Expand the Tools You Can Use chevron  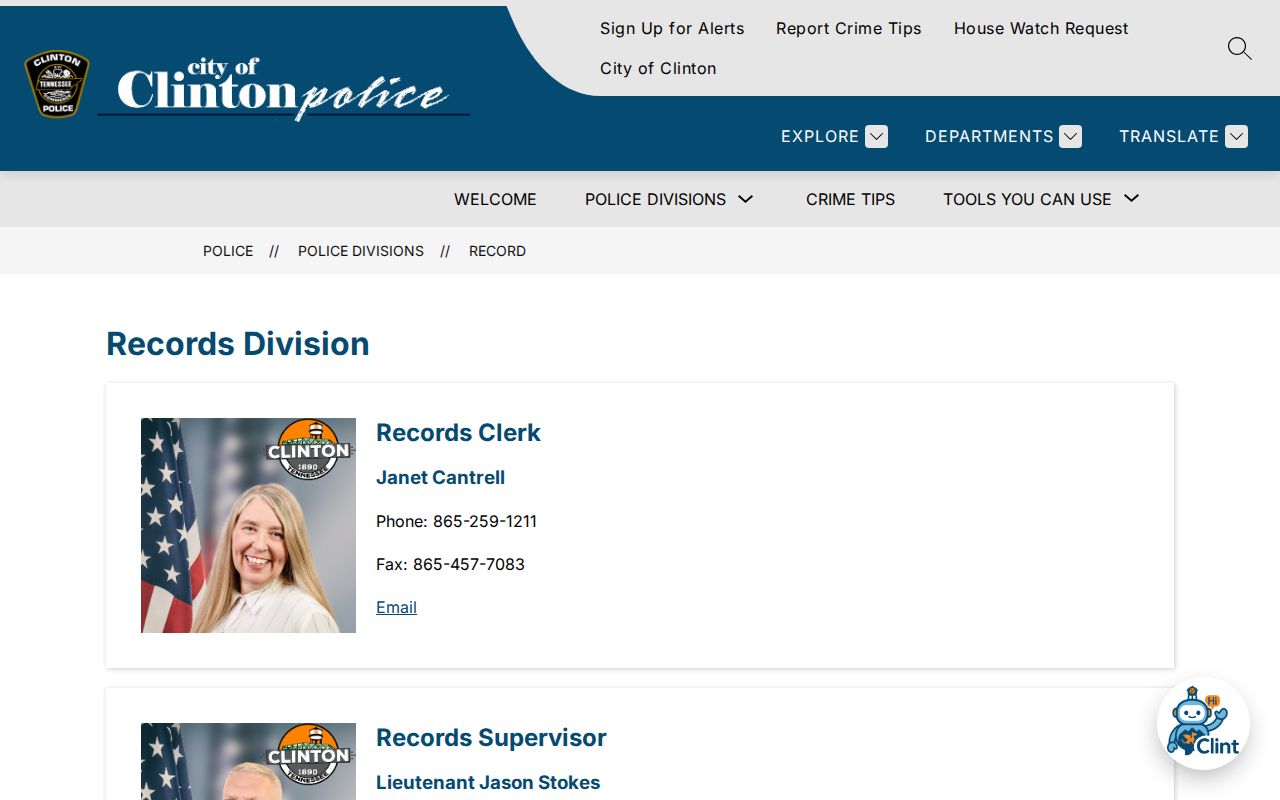(x=1132, y=199)
